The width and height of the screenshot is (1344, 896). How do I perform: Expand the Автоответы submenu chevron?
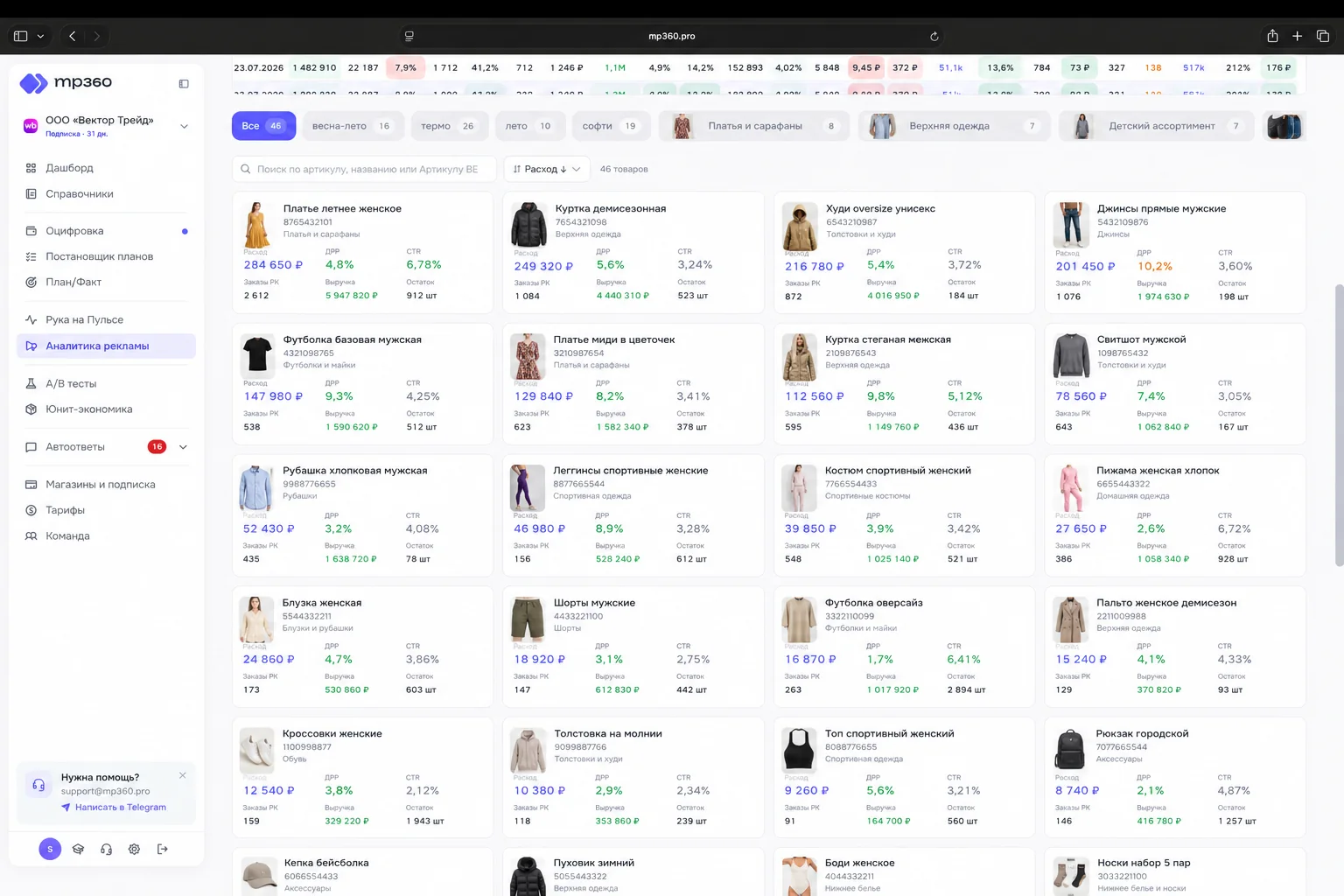point(183,447)
